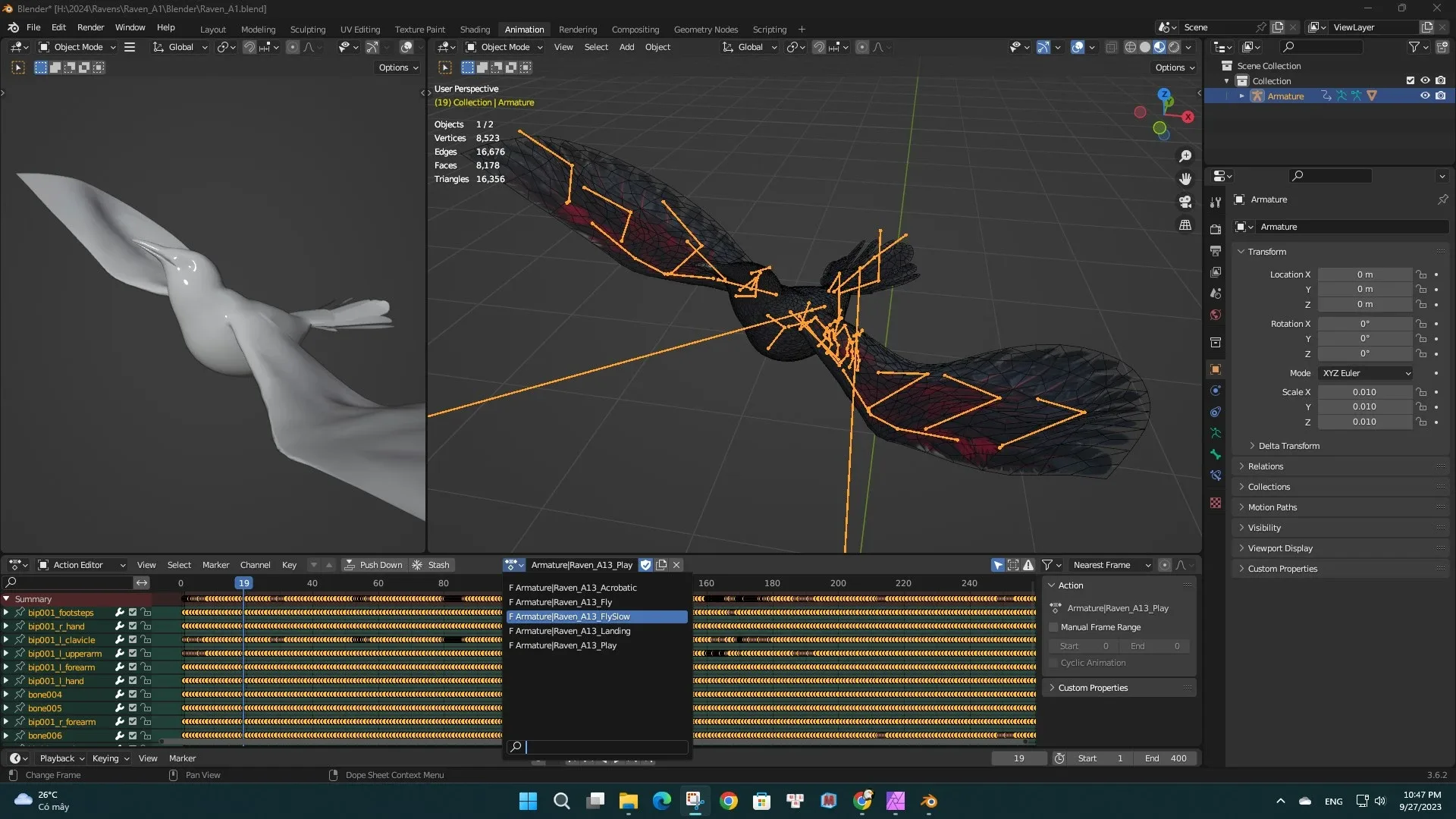The width and height of the screenshot is (1456, 819).
Task: Open Keying menu in timeline header
Action: click(x=110, y=758)
